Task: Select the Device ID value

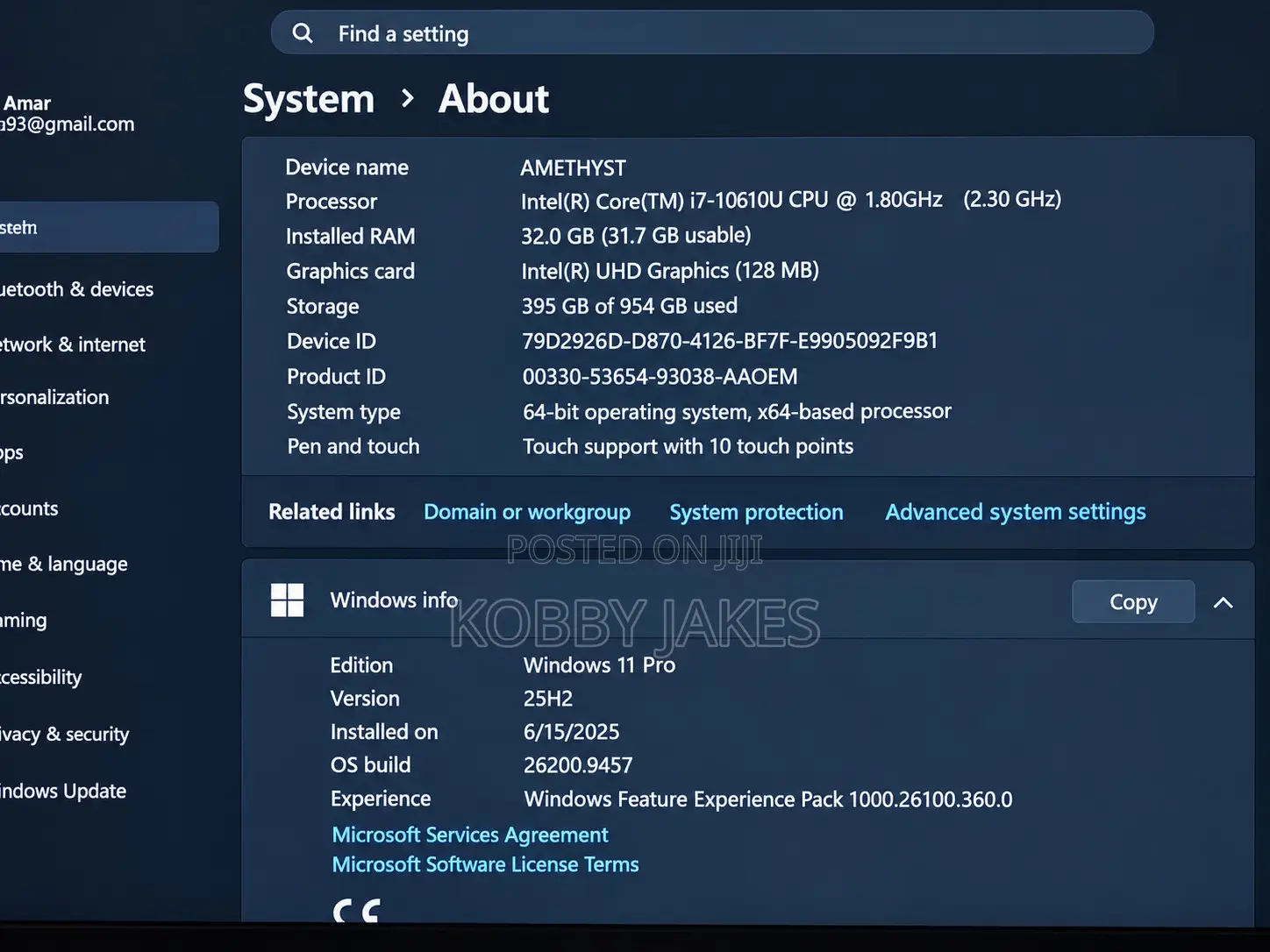Action: [730, 341]
